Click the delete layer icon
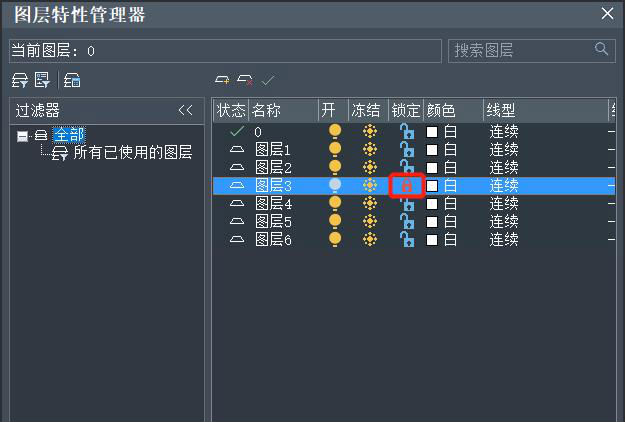 pos(245,80)
